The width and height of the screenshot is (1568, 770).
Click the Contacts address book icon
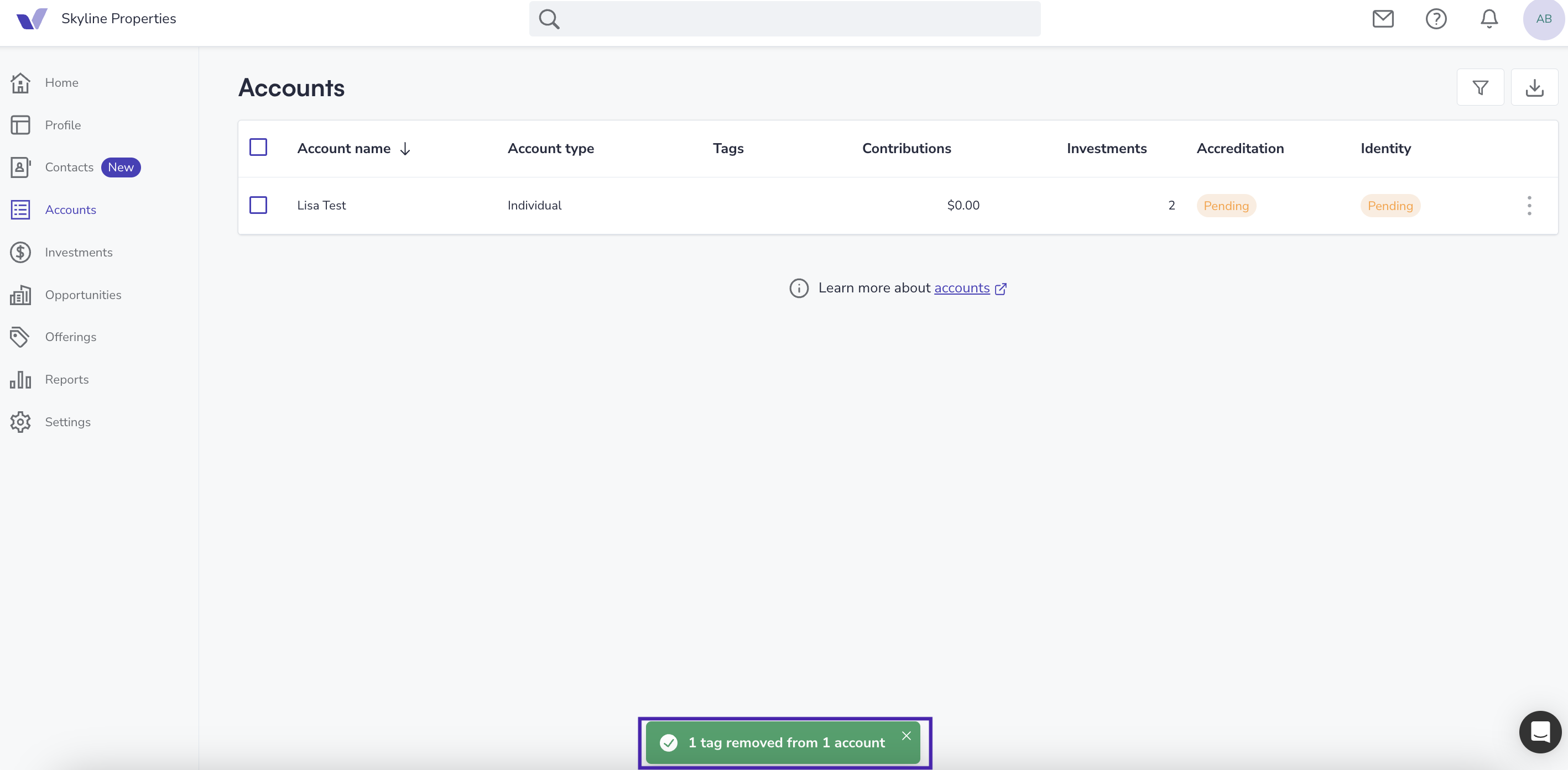[x=20, y=167]
